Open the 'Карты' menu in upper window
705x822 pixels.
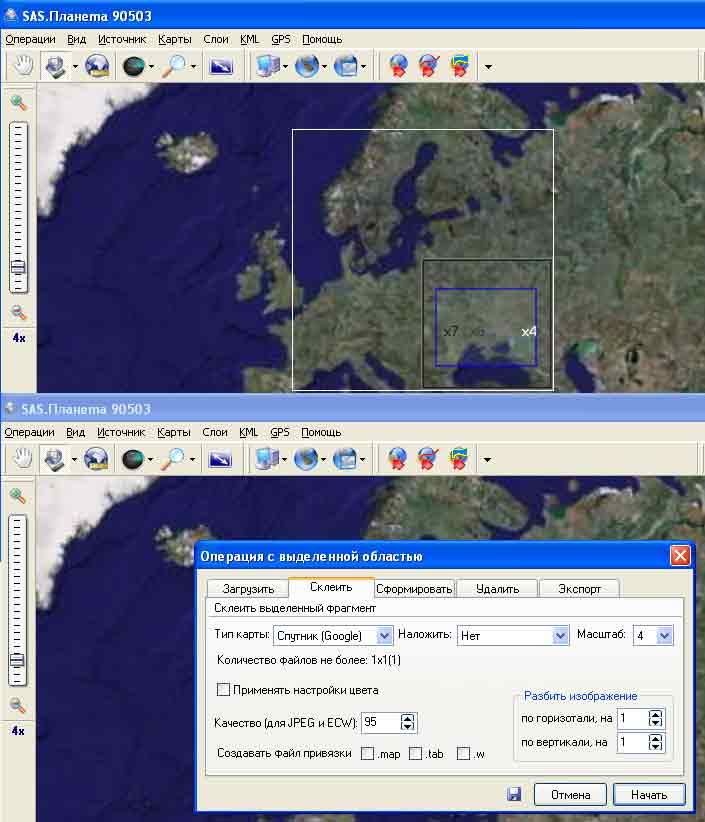coord(173,39)
